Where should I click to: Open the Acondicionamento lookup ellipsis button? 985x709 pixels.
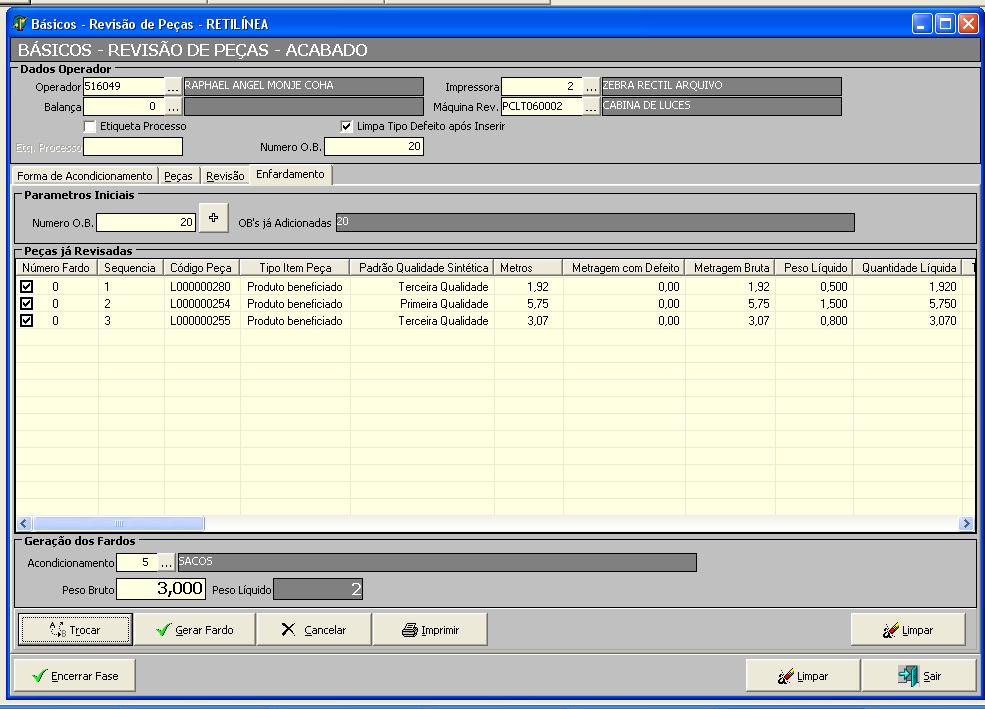coord(165,563)
